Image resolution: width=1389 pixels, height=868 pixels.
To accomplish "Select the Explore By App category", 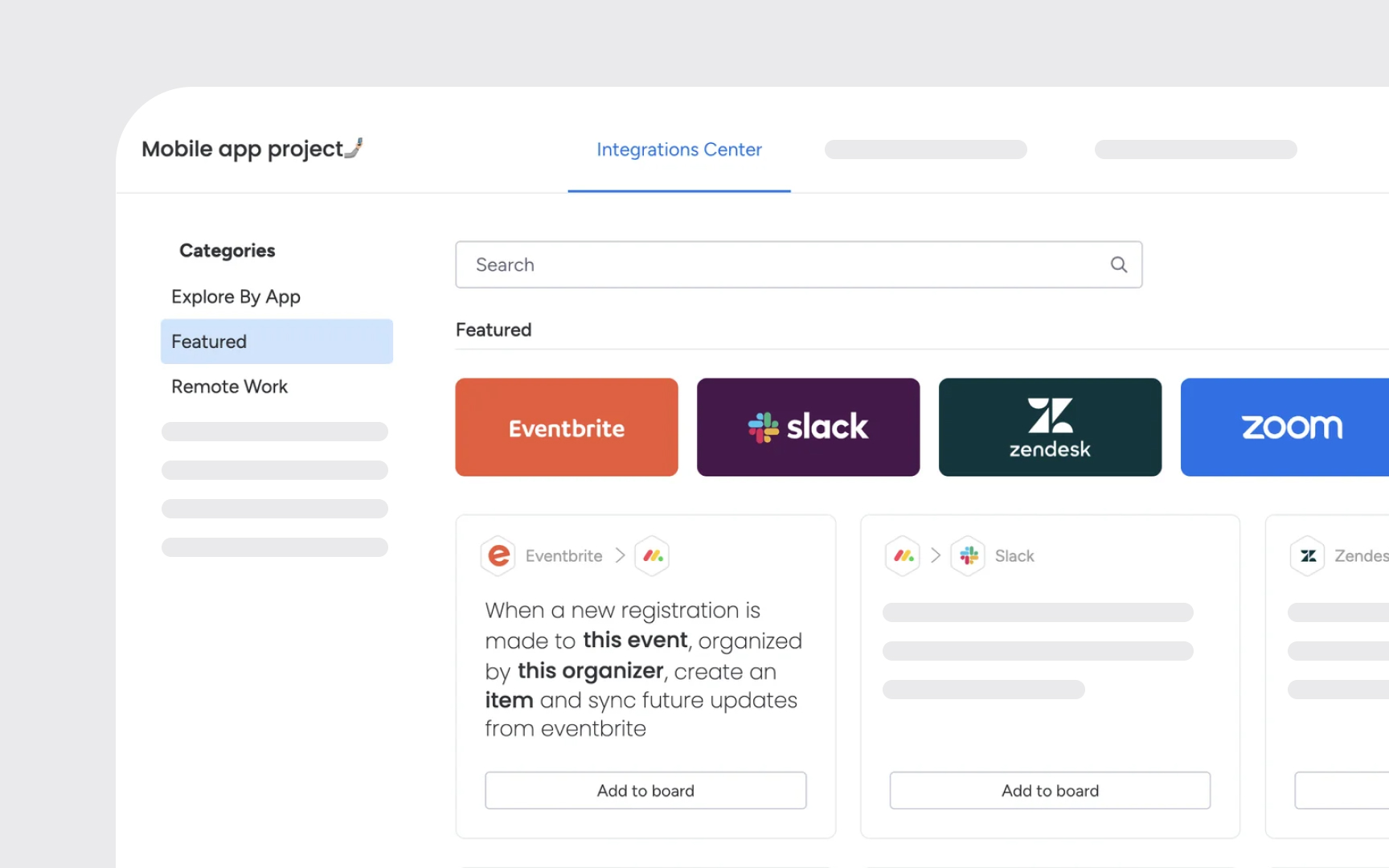I will (236, 297).
